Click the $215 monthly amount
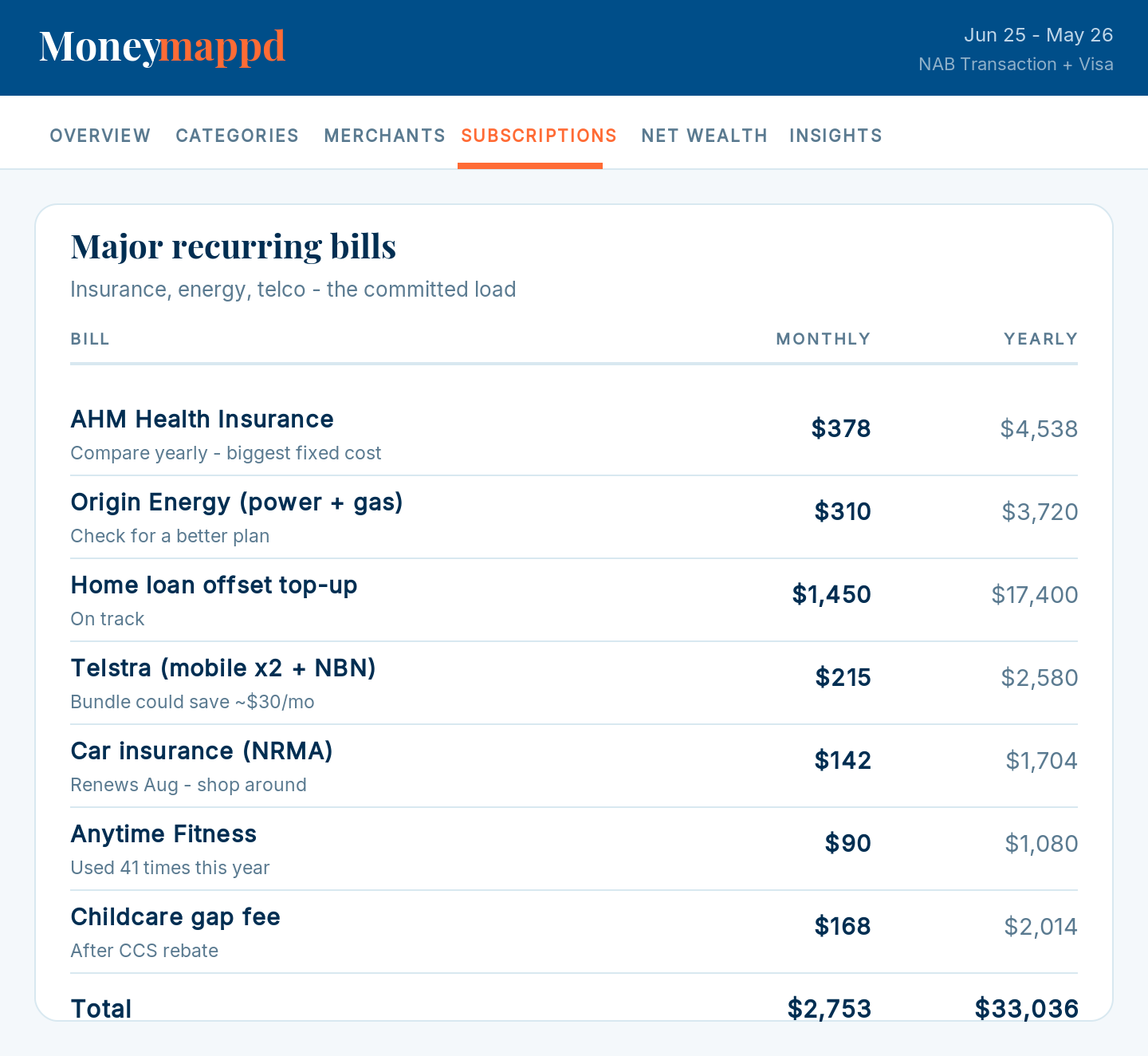1148x1056 pixels. point(843,678)
